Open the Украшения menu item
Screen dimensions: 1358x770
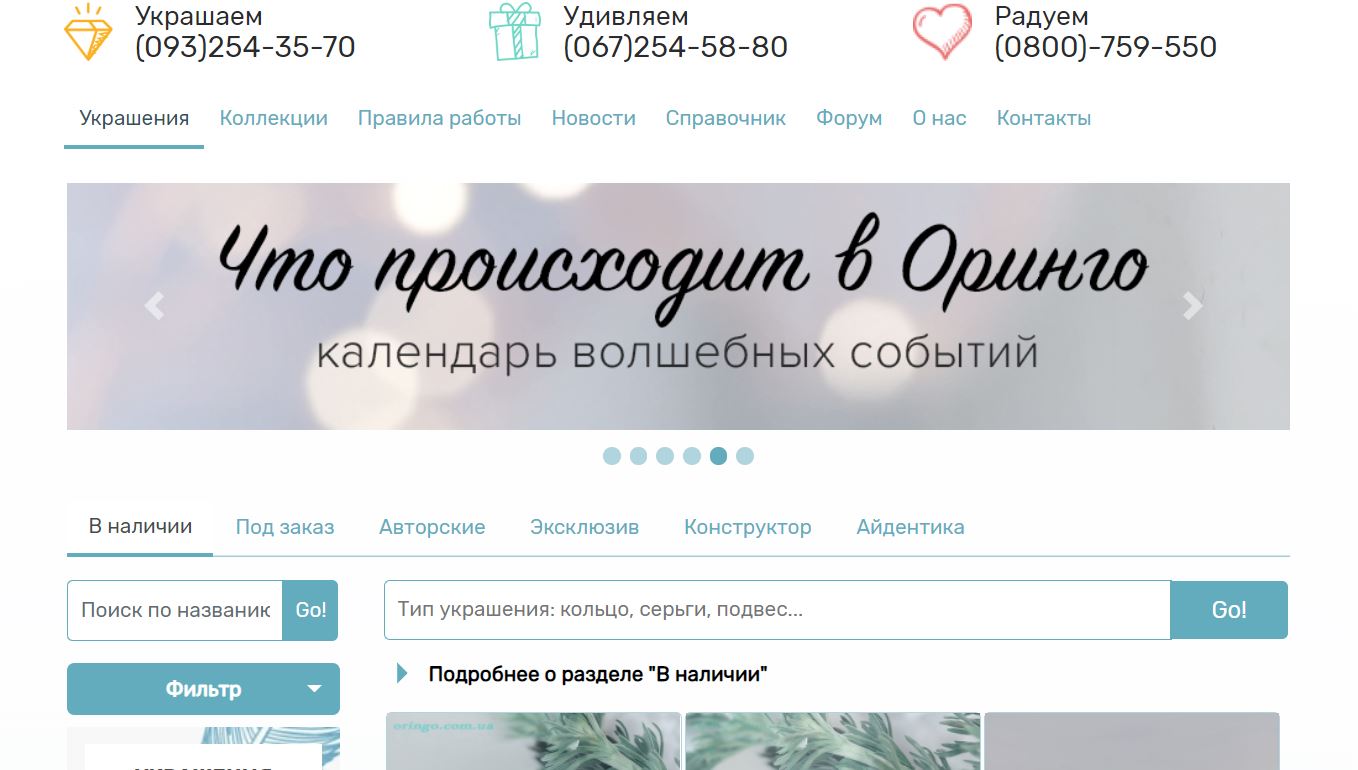tap(134, 118)
